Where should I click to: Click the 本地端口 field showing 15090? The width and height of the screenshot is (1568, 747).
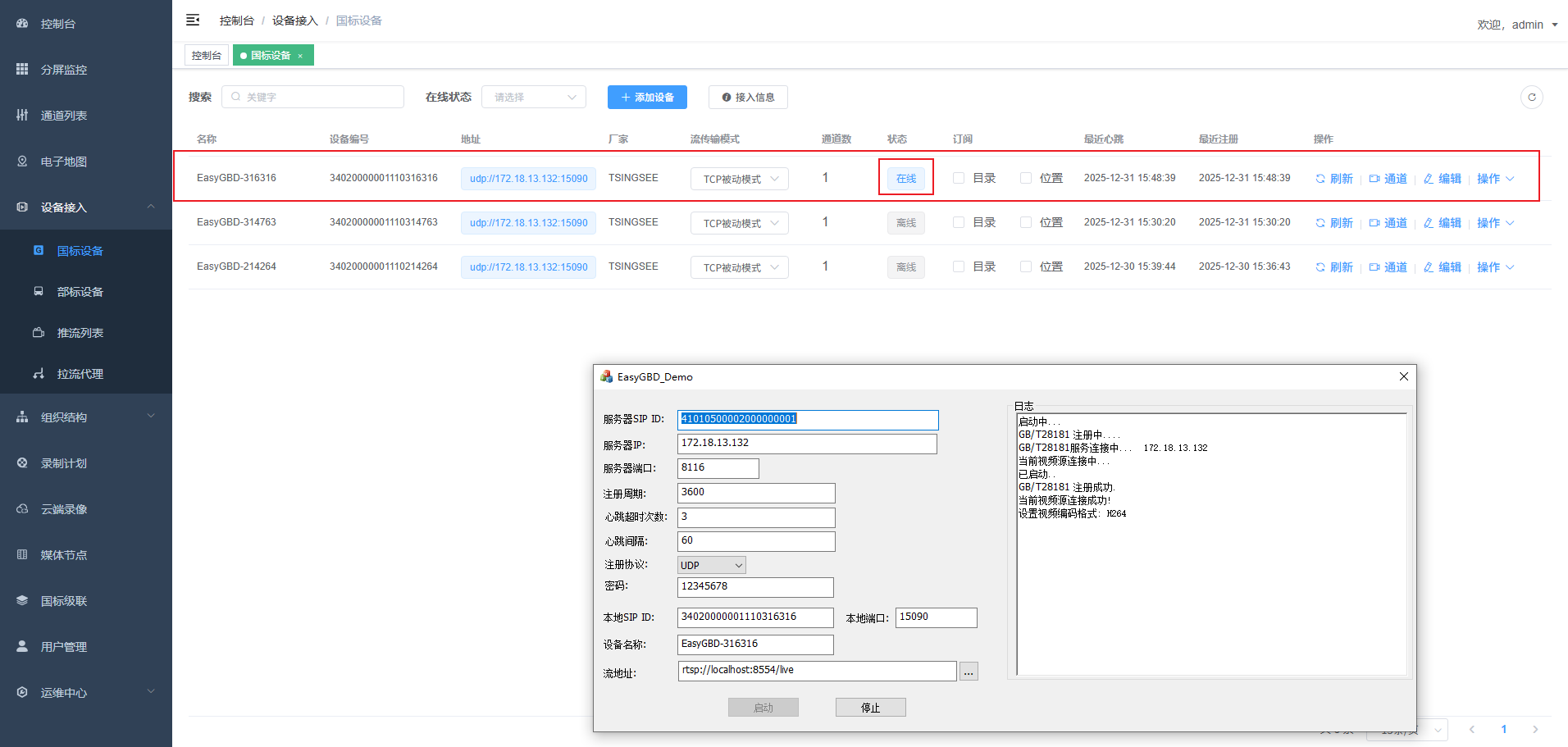click(937, 617)
